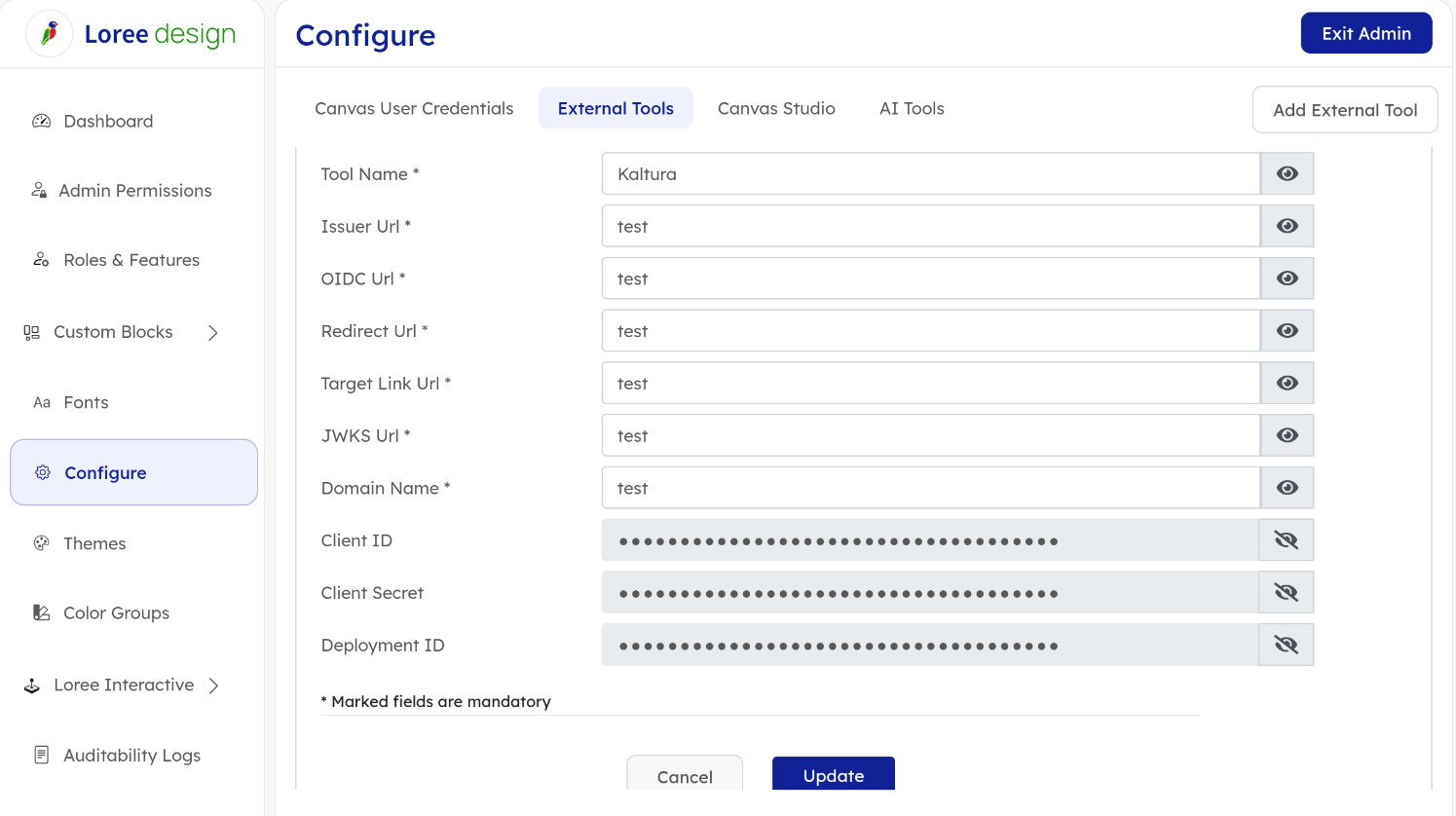Viewport: 1456px width, 816px height.
Task: Expand the Custom Blocks submenu chevron
Action: pos(213,333)
